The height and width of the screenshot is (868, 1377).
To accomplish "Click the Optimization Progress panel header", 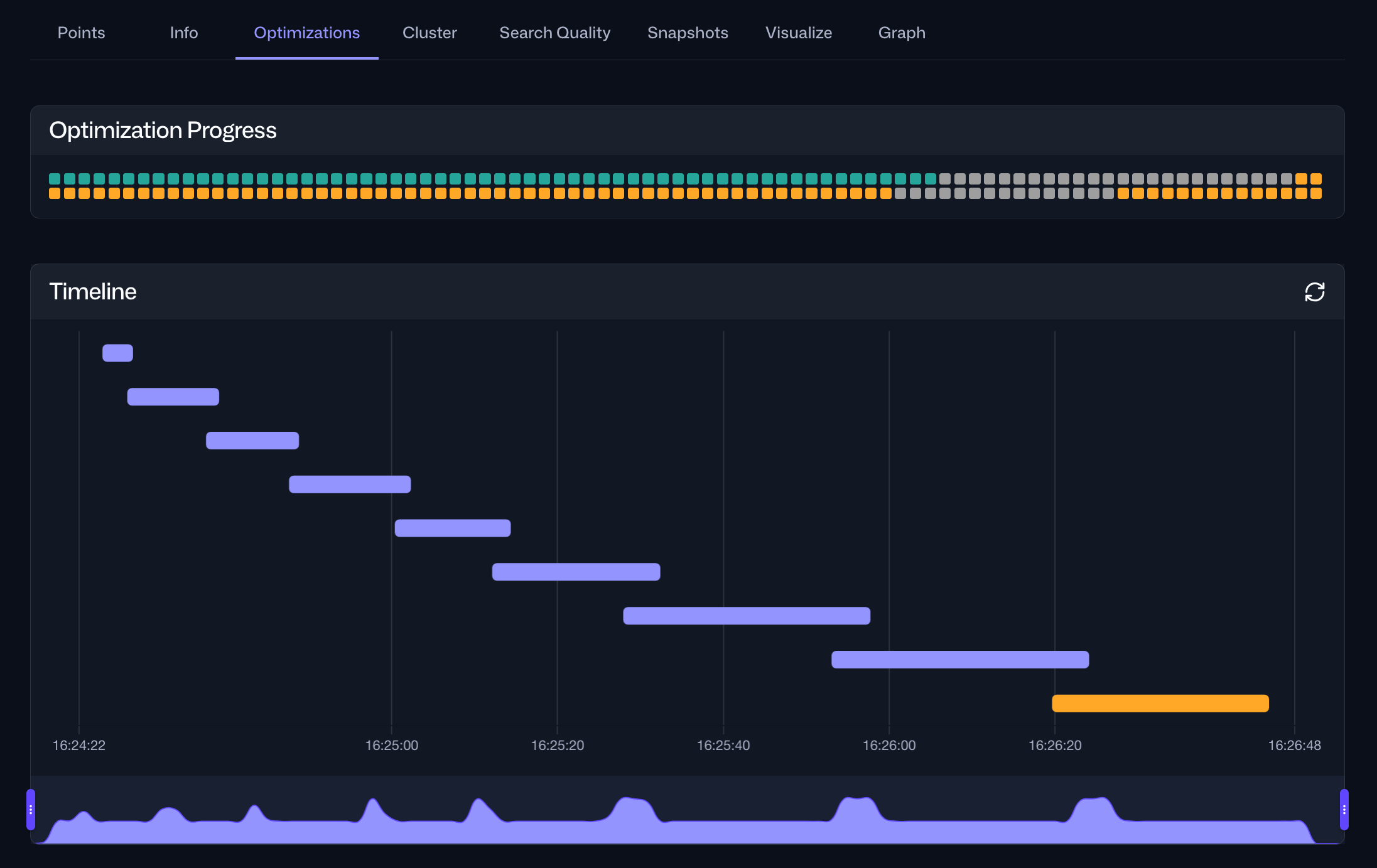I will 163,130.
